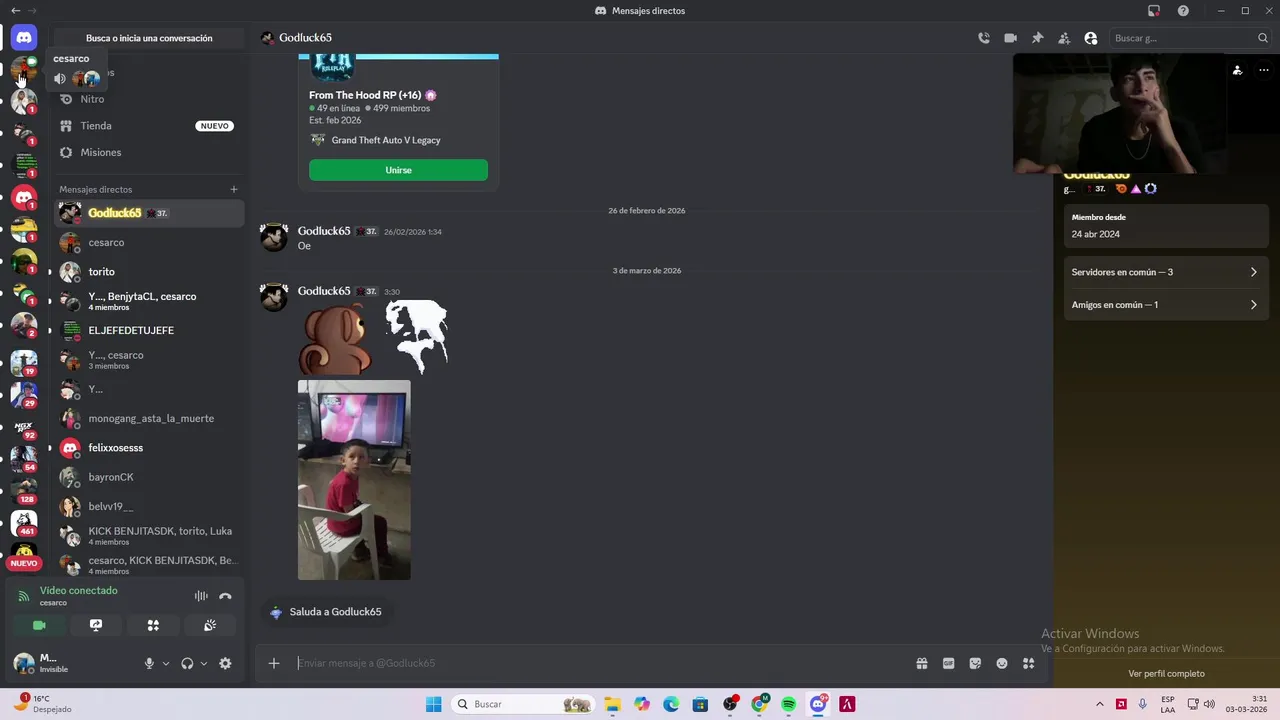Open pinned messages
This screenshot has width=1280, height=720.
coord(1037,38)
